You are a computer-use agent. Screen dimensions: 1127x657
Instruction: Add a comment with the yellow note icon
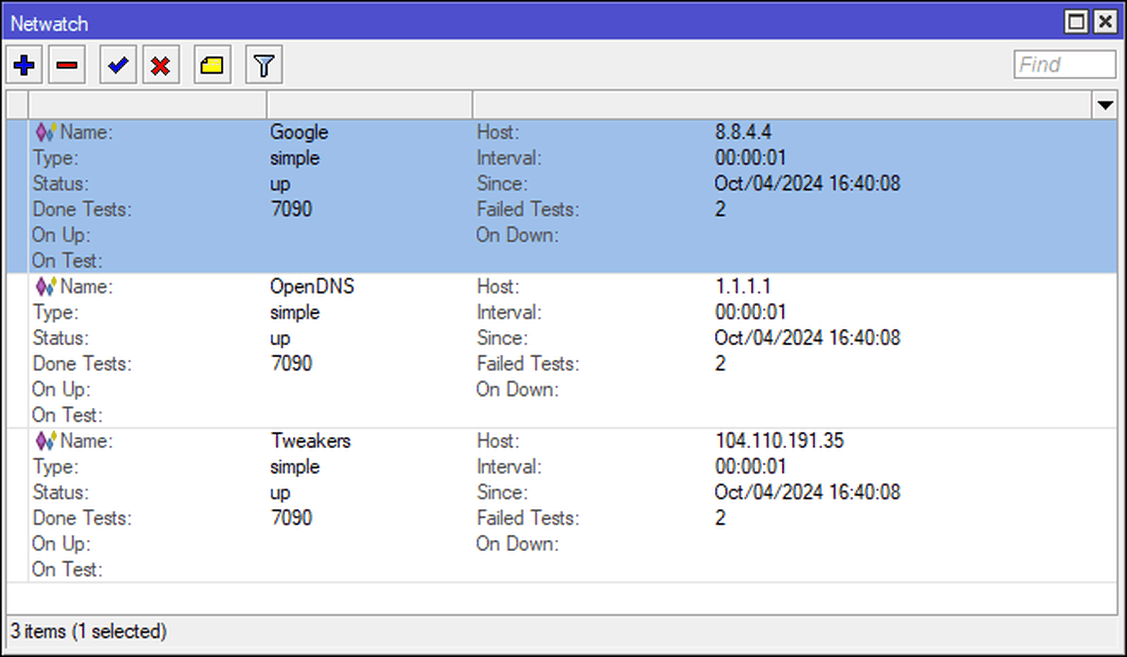[x=212, y=65]
